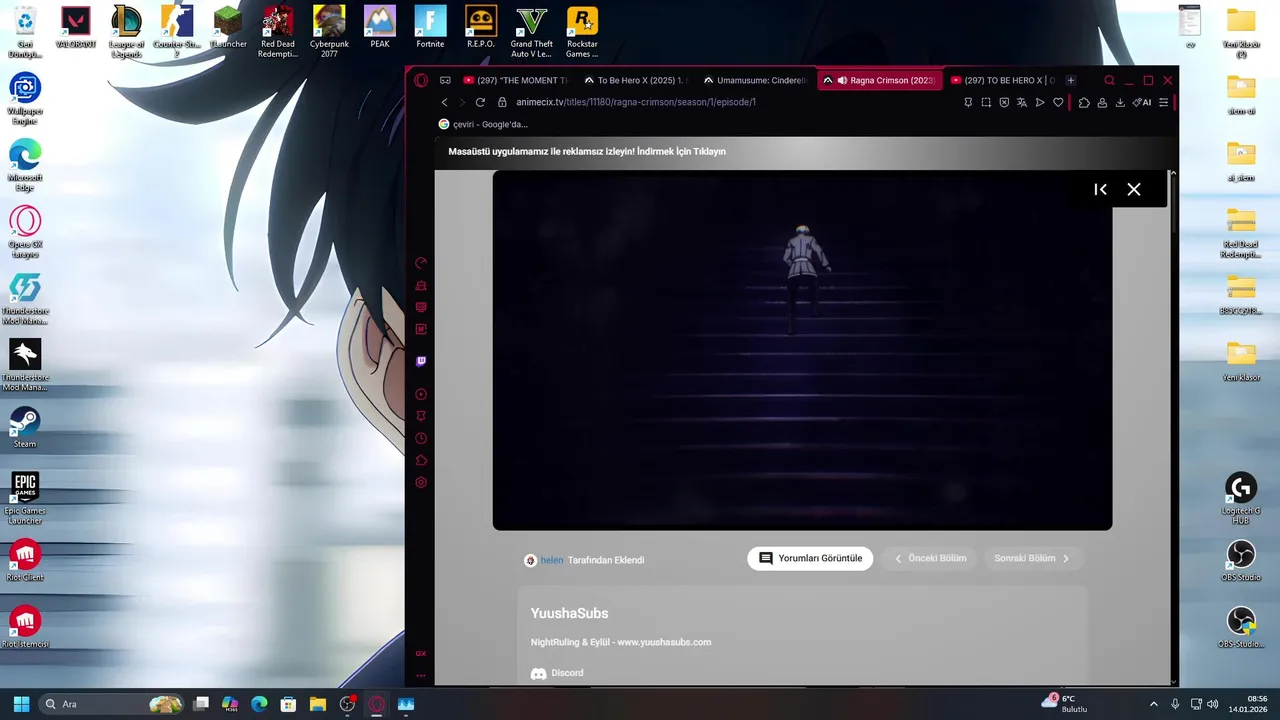Add a new browser tab
This screenshot has height=720, width=1280.
(1070, 80)
